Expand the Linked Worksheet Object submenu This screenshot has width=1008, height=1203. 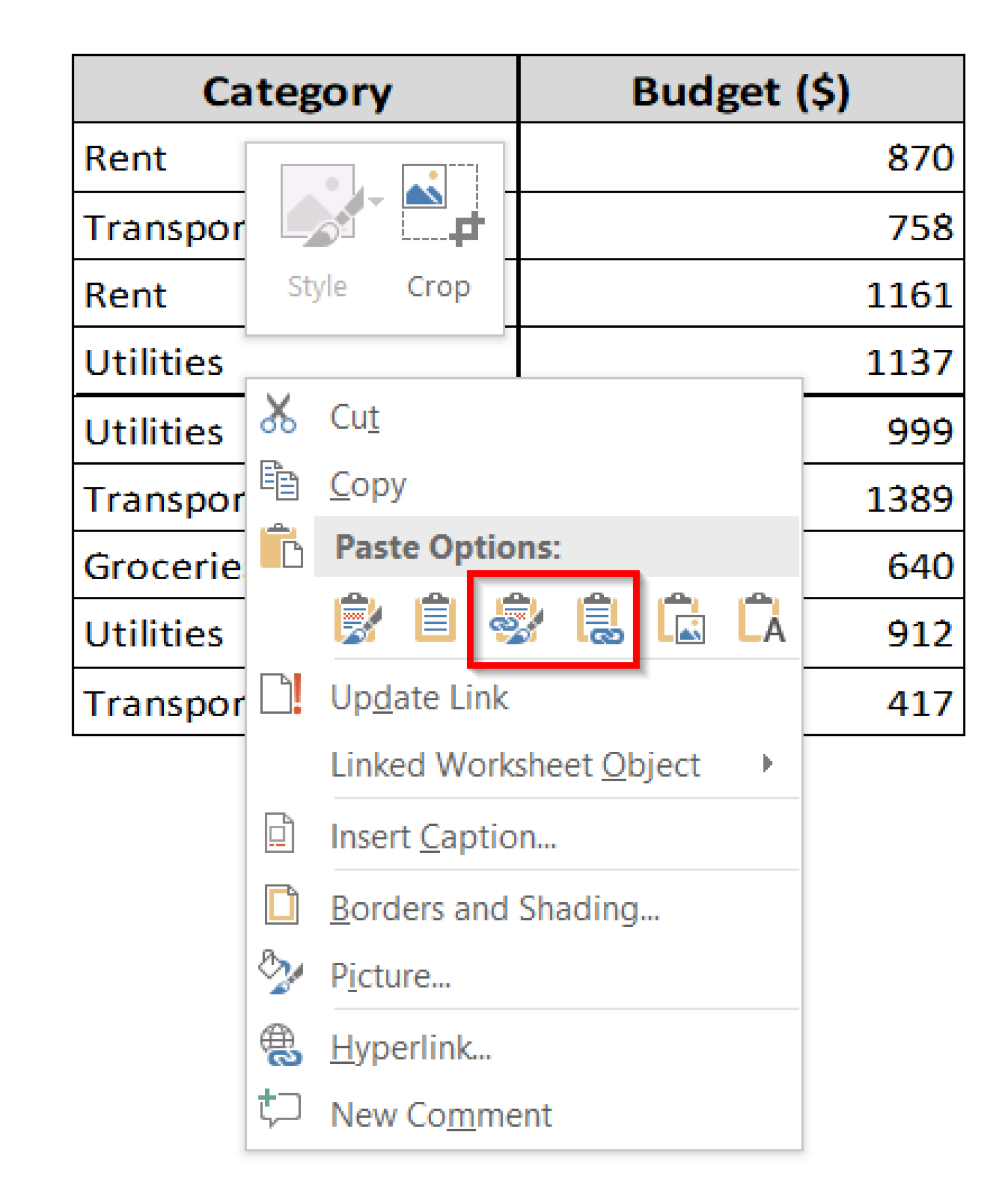click(x=768, y=763)
